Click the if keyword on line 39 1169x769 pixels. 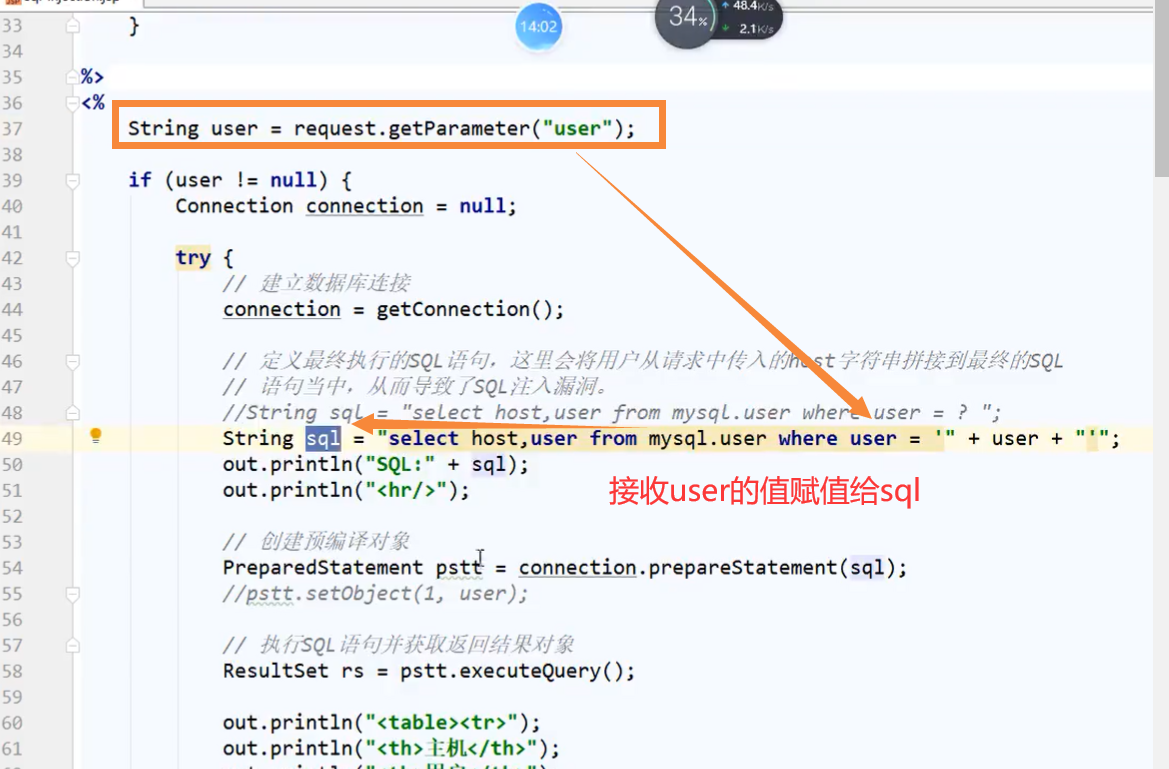coord(139,180)
